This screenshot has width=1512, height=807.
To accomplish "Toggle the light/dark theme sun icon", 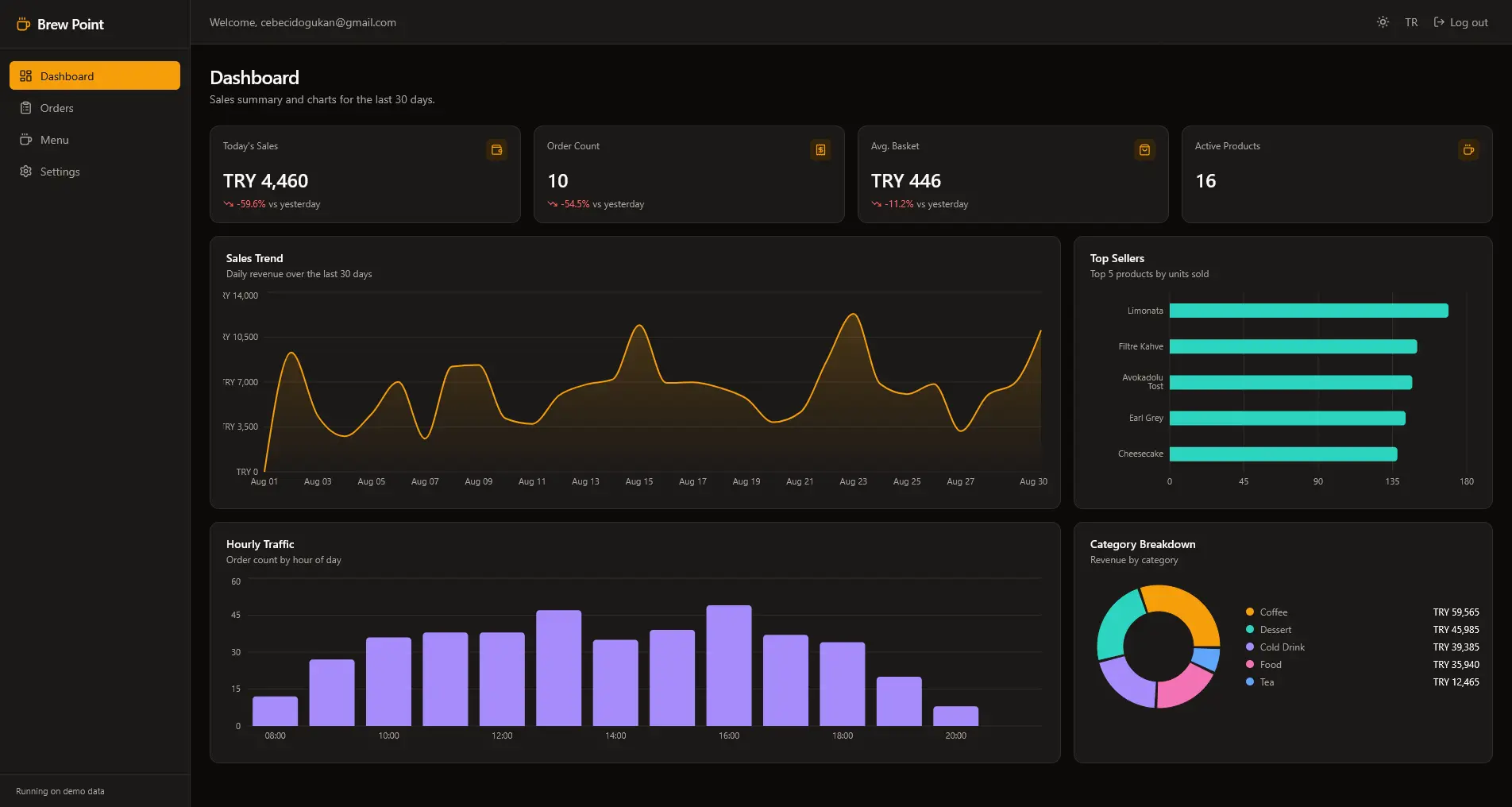I will [x=1383, y=22].
